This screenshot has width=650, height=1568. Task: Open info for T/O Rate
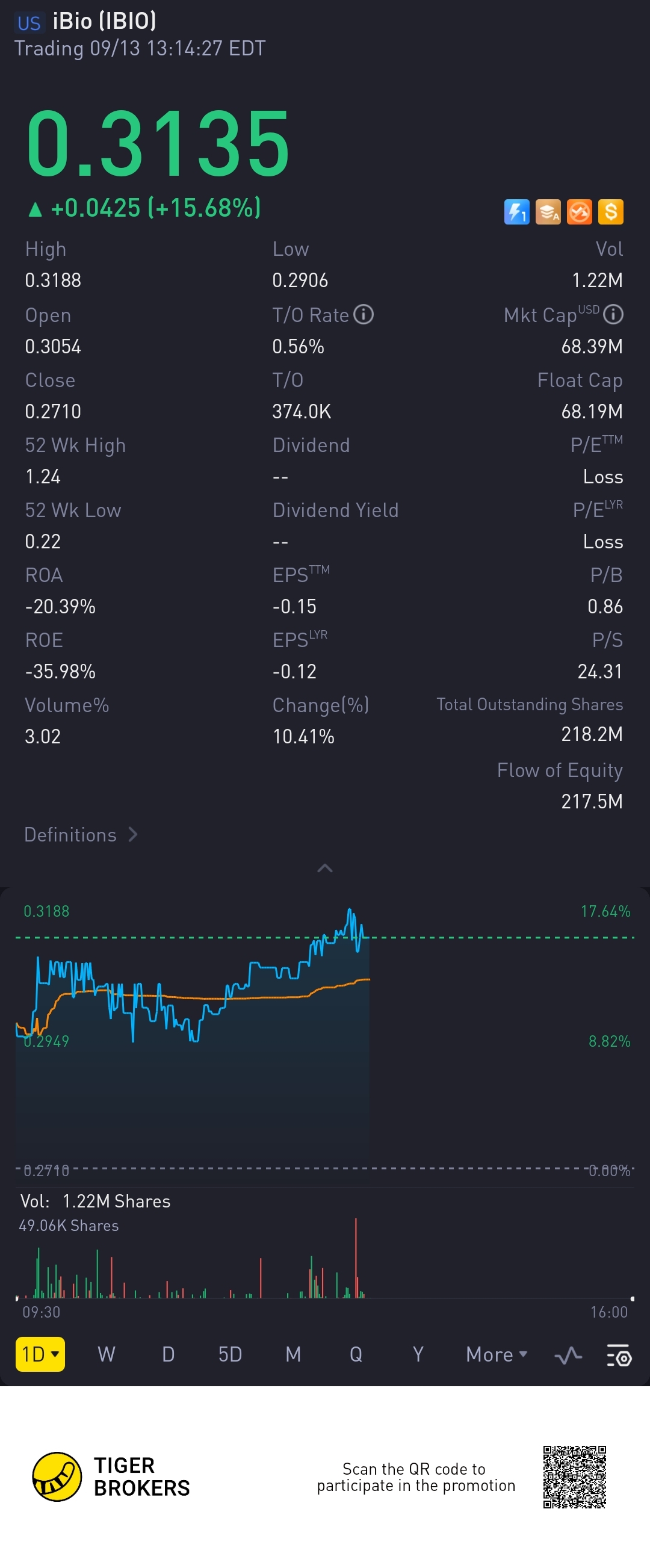[364, 315]
